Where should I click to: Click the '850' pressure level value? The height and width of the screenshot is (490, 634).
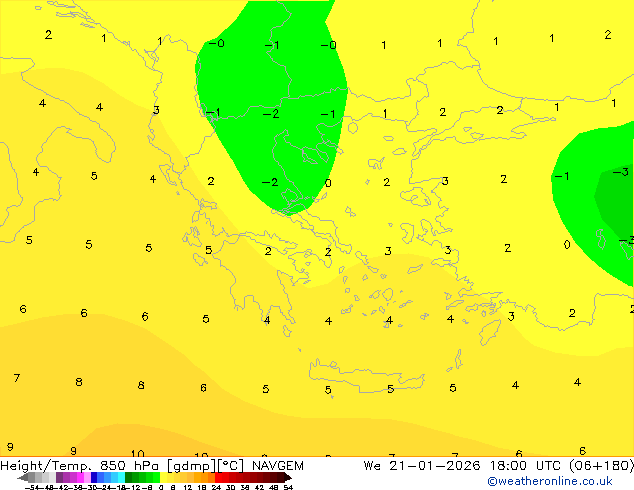point(113,466)
